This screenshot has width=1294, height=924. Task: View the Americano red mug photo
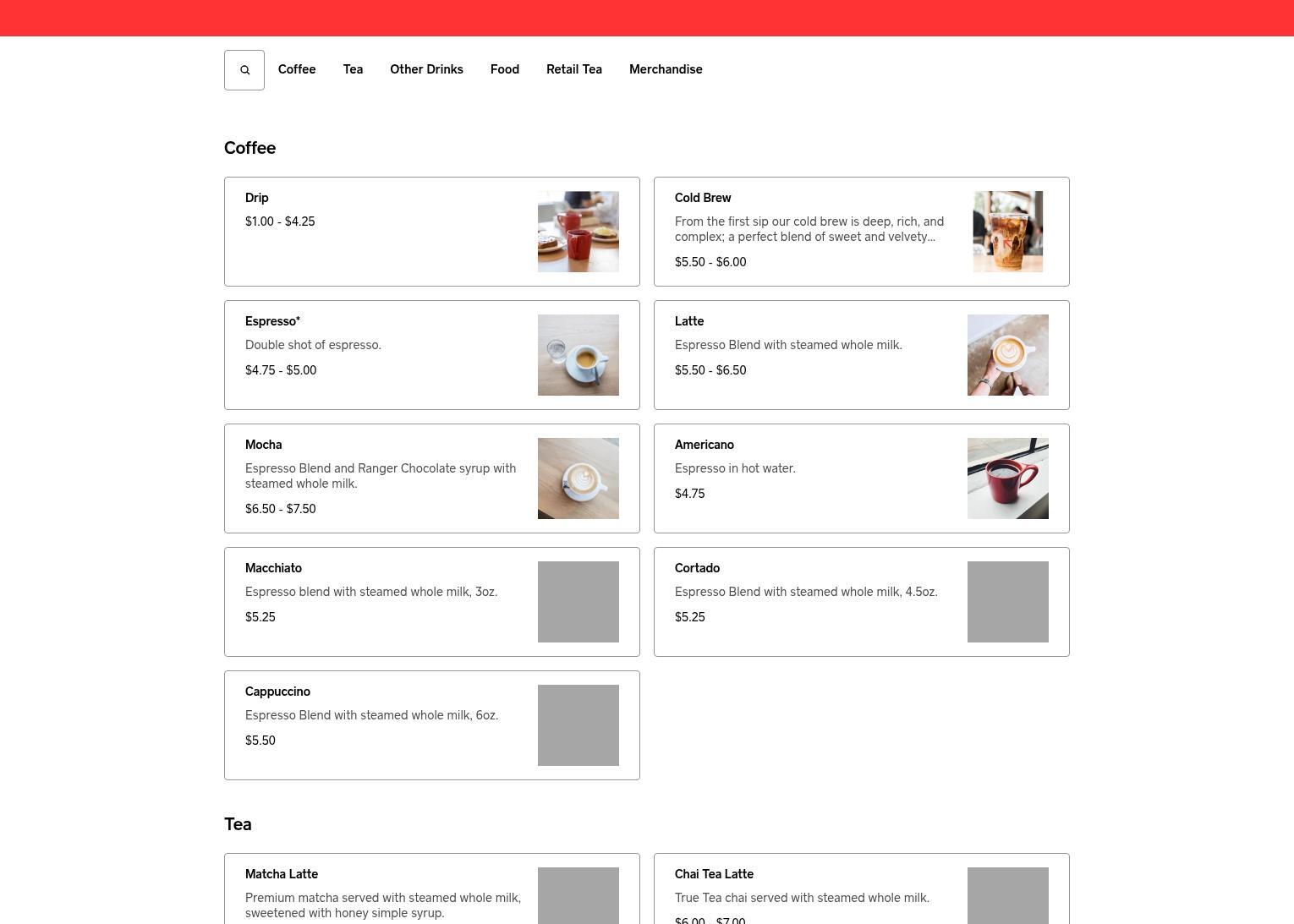1008,478
